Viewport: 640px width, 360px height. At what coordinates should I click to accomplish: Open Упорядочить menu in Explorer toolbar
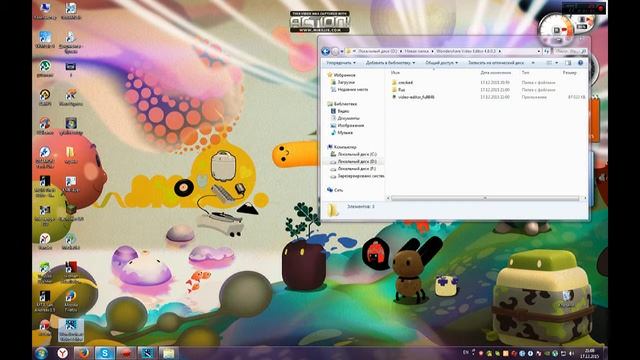tap(341, 63)
